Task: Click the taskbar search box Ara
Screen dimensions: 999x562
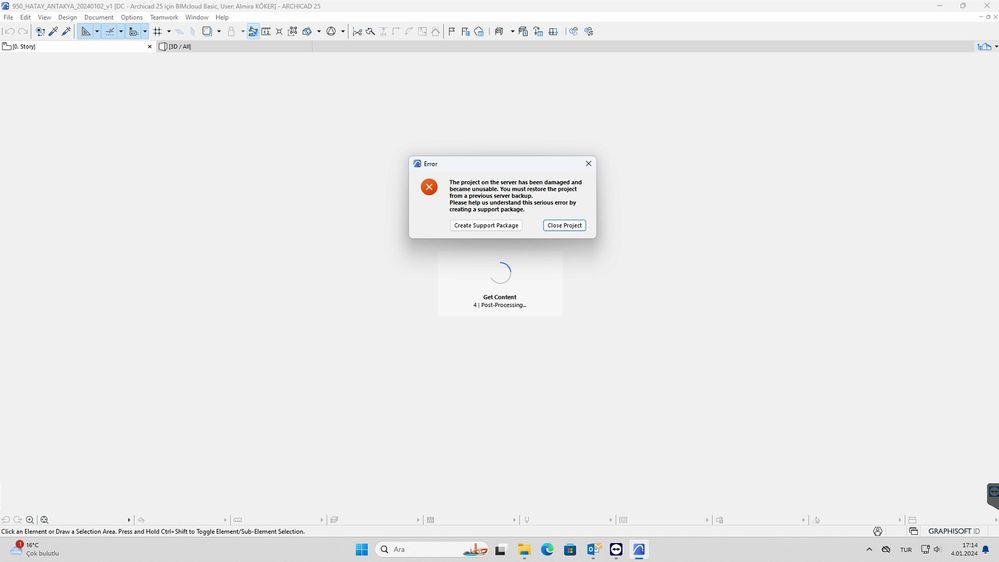Action: [x=433, y=549]
